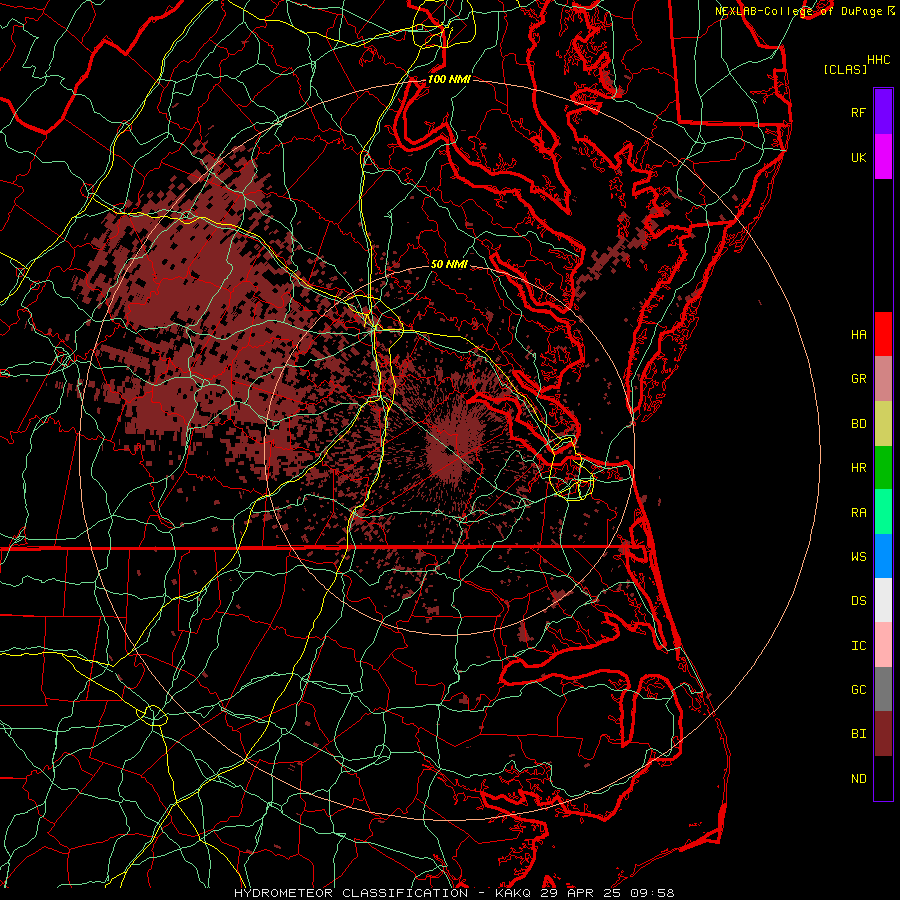Click the RF legend label
The width and height of the screenshot is (900, 900).
pyautogui.click(x=858, y=112)
